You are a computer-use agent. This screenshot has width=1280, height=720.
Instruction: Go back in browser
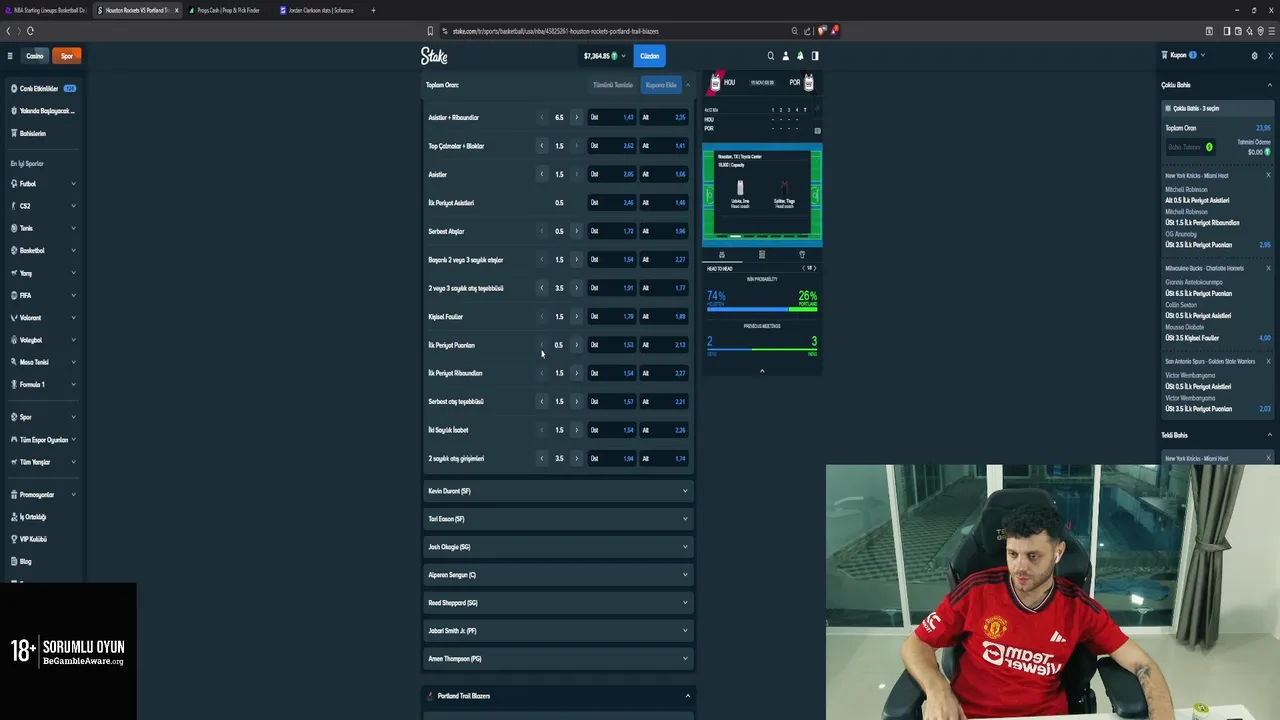tap(8, 31)
